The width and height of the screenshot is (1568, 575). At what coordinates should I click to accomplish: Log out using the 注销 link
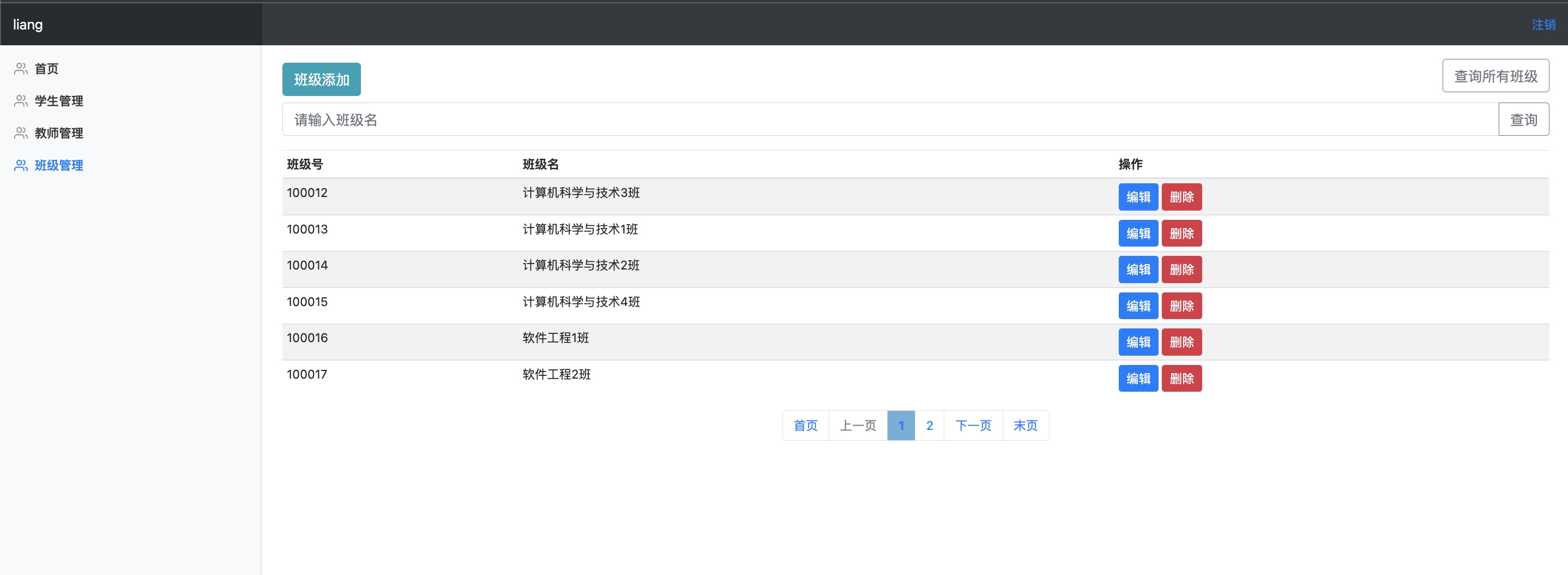[x=1543, y=25]
